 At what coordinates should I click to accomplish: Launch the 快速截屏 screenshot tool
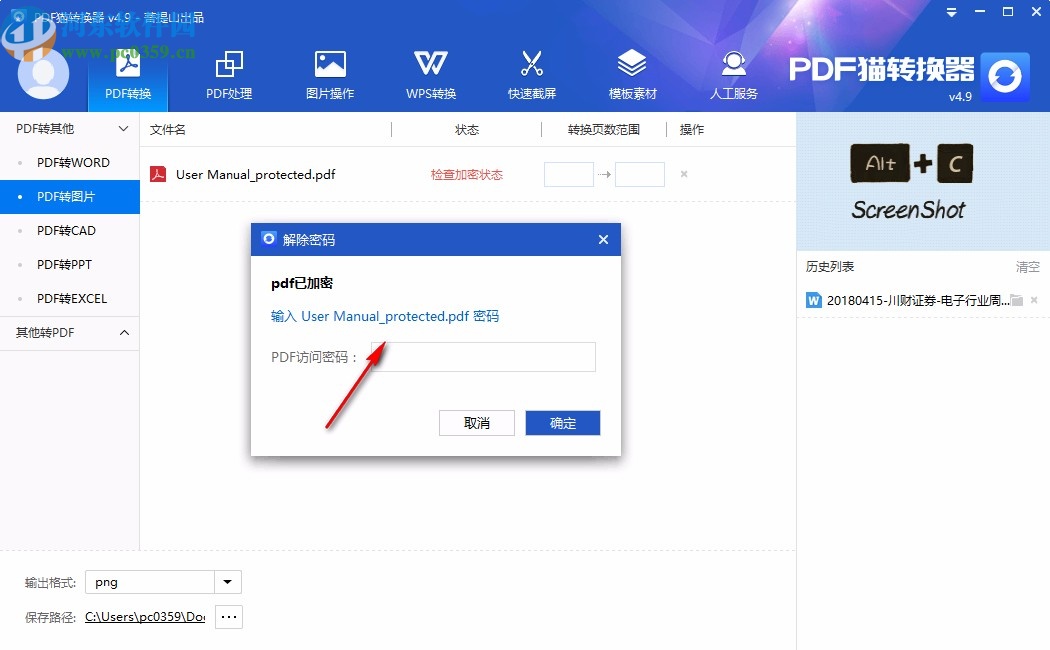point(532,72)
